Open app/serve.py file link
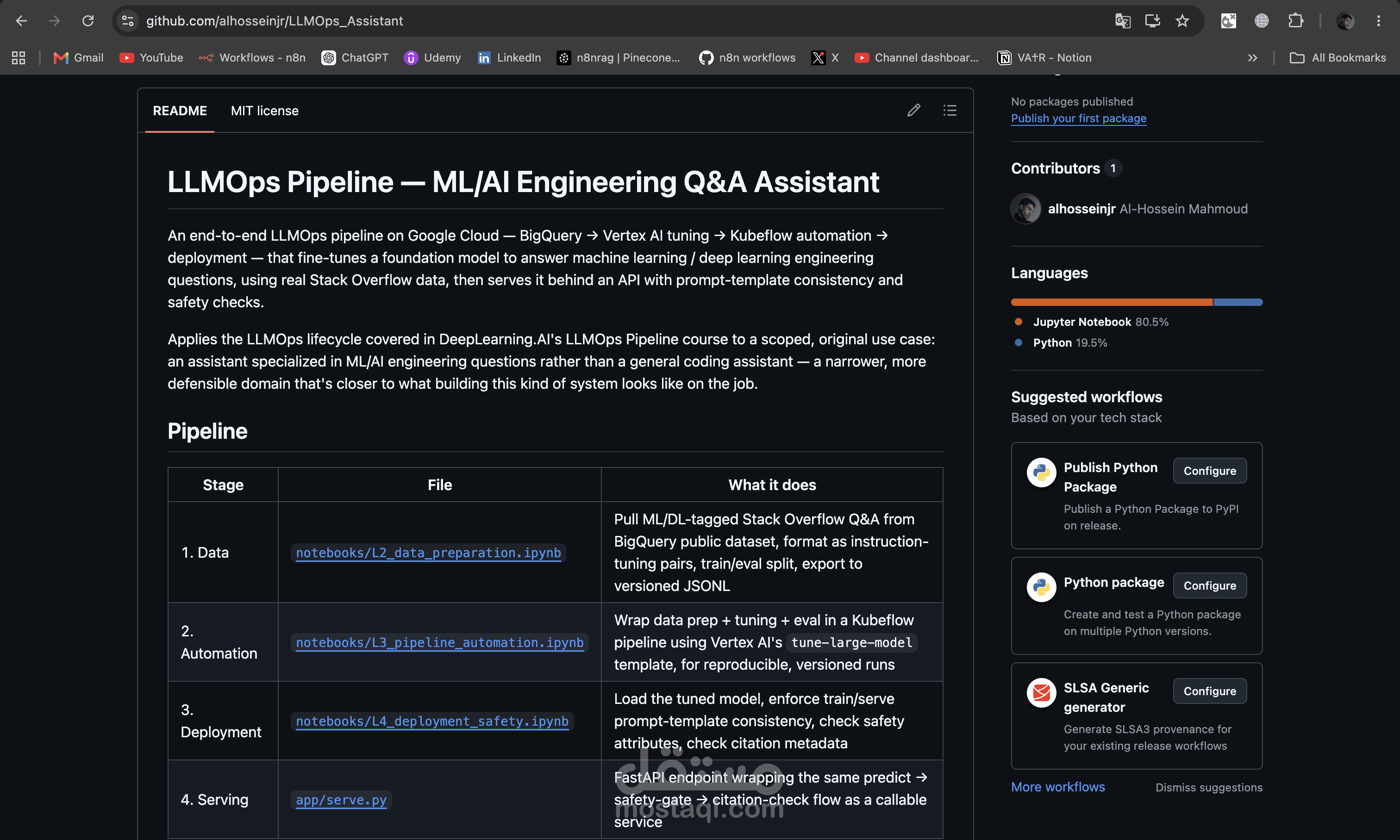This screenshot has height=840, width=1400. click(x=341, y=800)
